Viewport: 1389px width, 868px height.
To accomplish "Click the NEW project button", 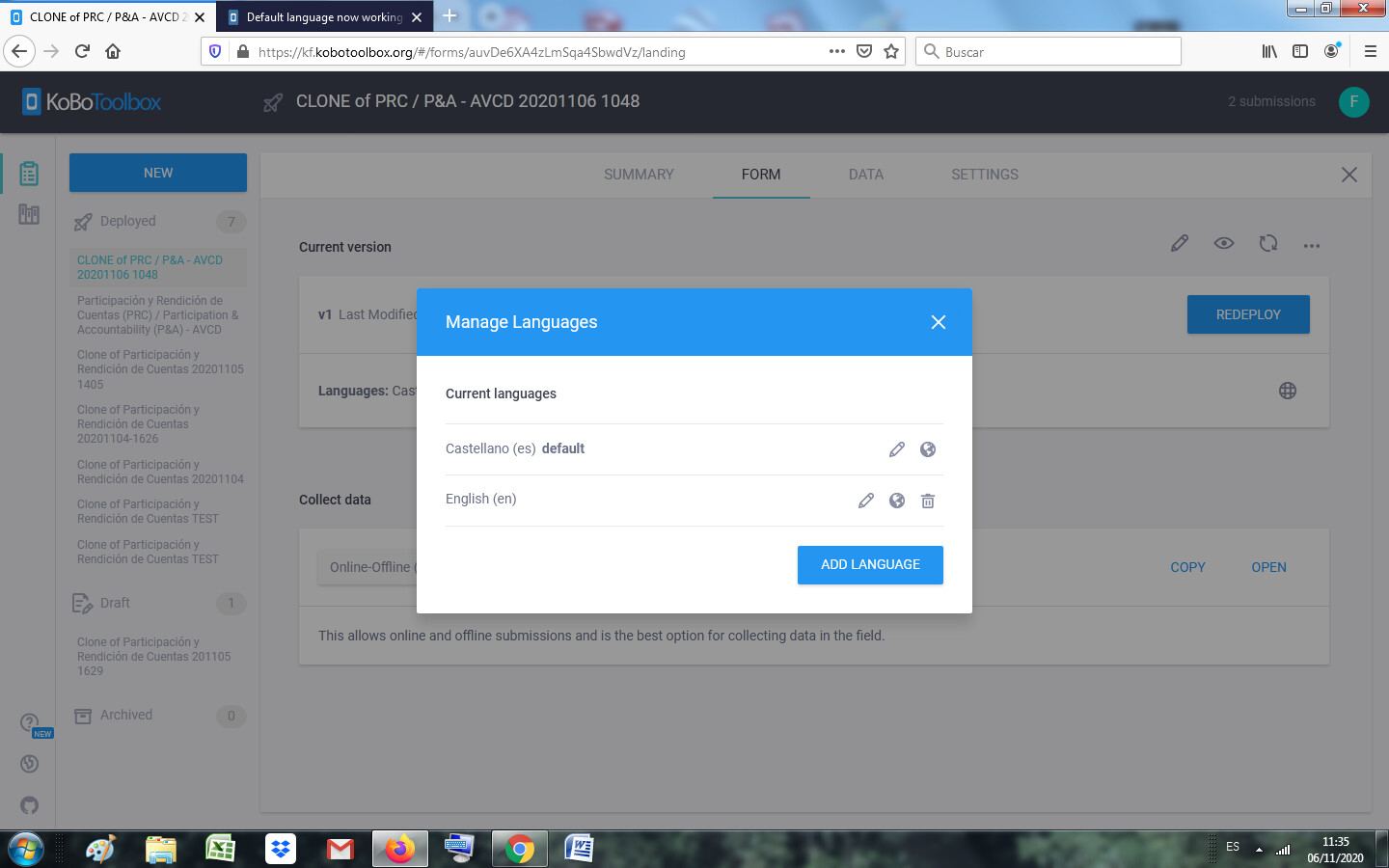I will [158, 173].
